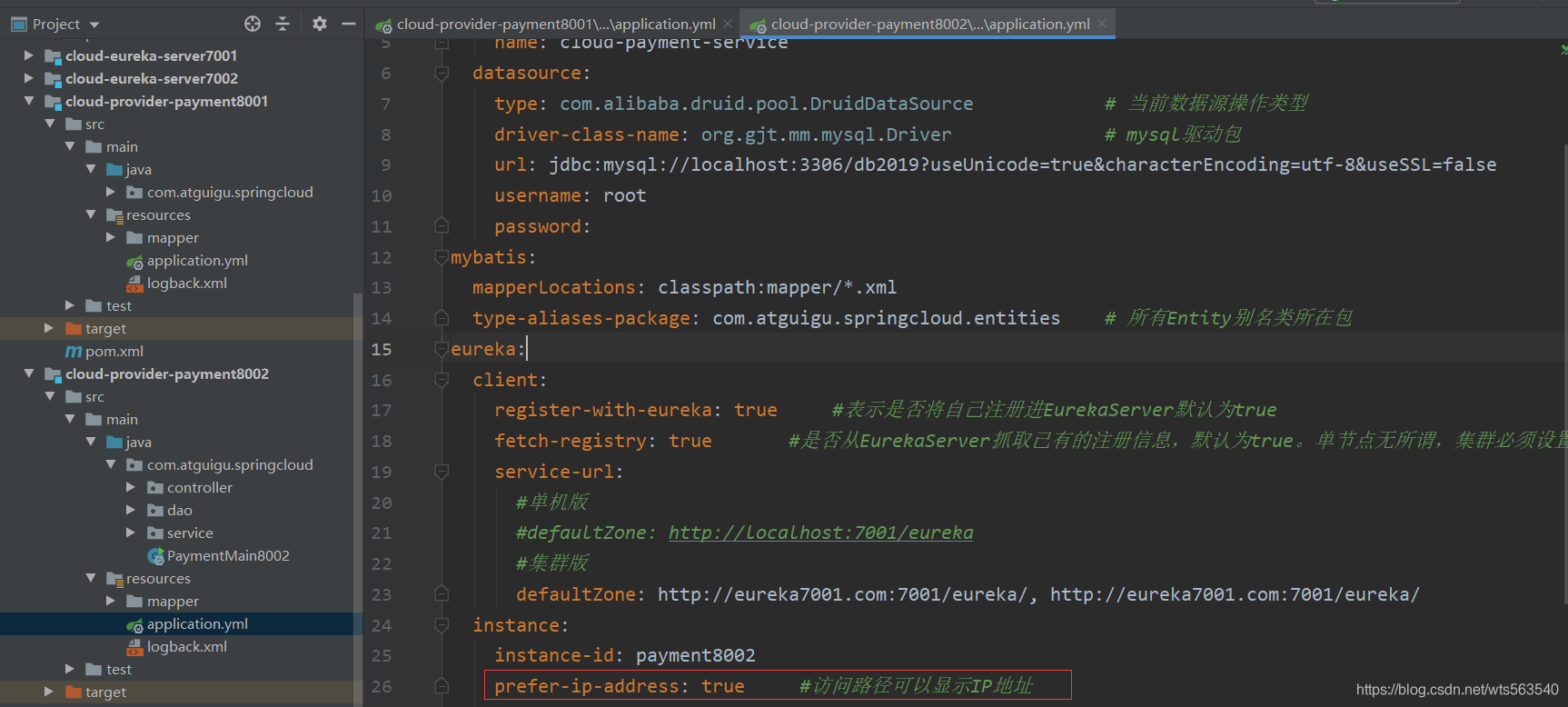1568x707 pixels.
Task: Select com.atguigu.springcloud under payment8001
Action: tap(230, 192)
